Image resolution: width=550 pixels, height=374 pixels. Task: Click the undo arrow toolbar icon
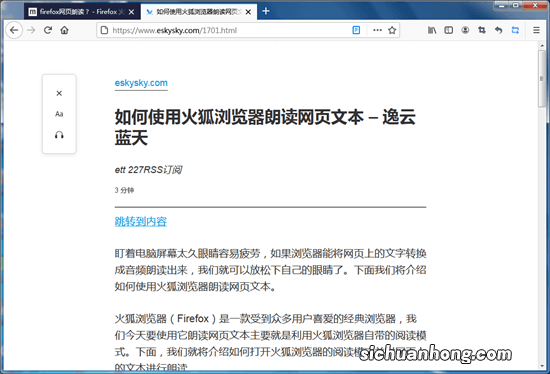point(498,30)
